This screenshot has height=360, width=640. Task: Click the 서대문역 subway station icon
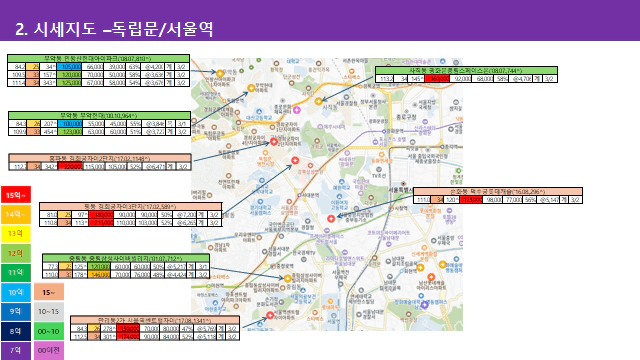tap(299, 195)
